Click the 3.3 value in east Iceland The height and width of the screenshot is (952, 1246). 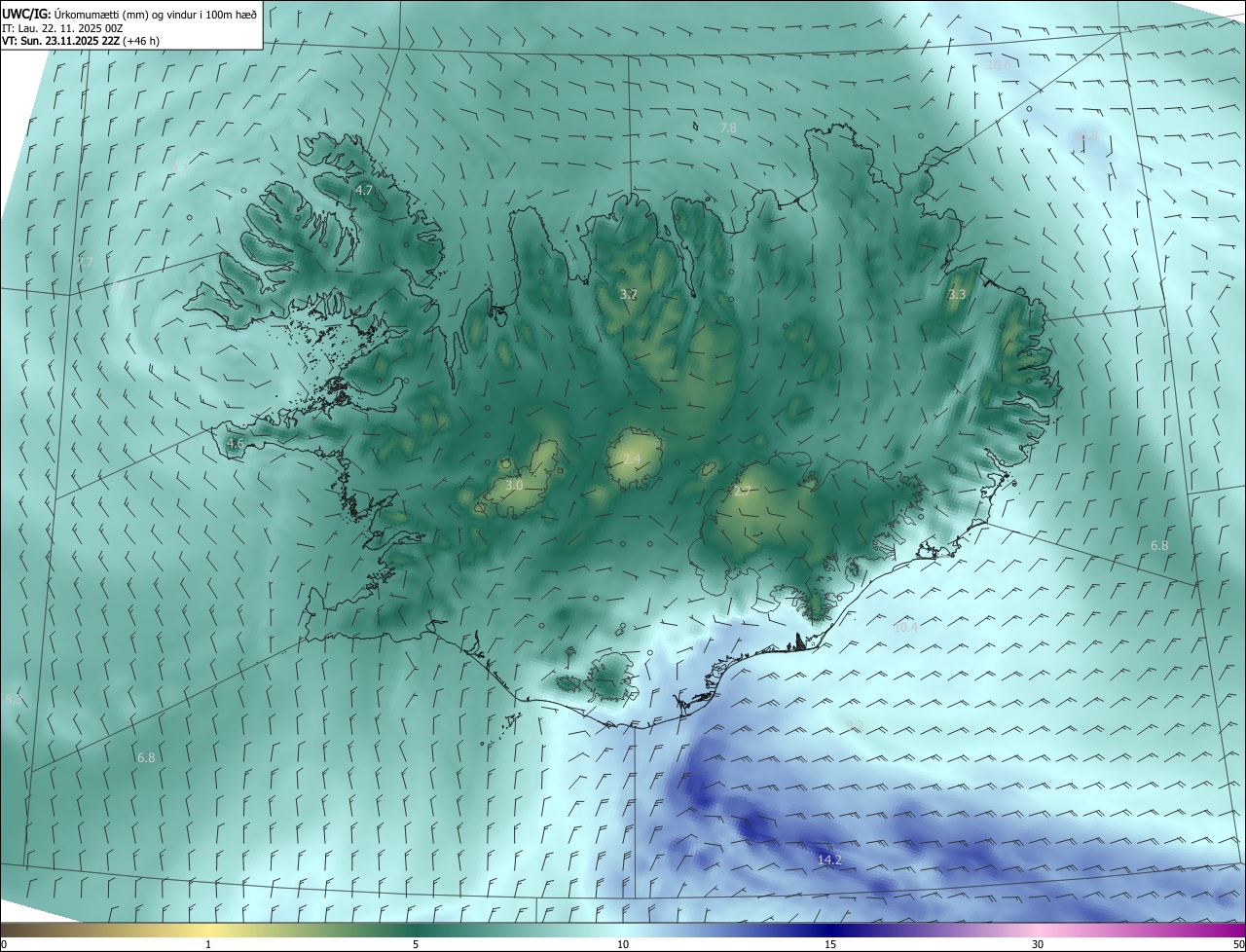pos(957,294)
